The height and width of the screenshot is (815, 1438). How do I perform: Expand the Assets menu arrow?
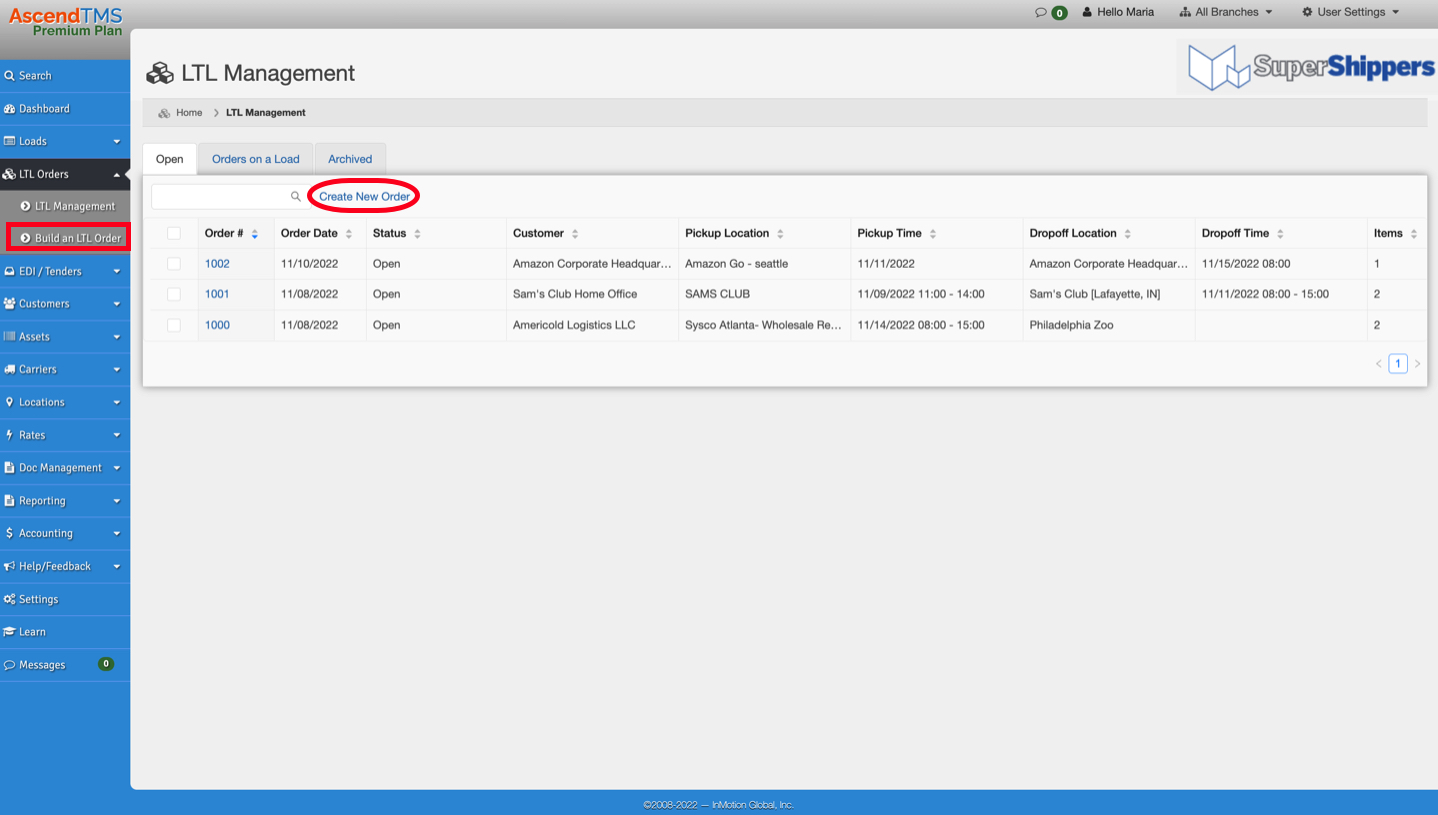pos(117,338)
